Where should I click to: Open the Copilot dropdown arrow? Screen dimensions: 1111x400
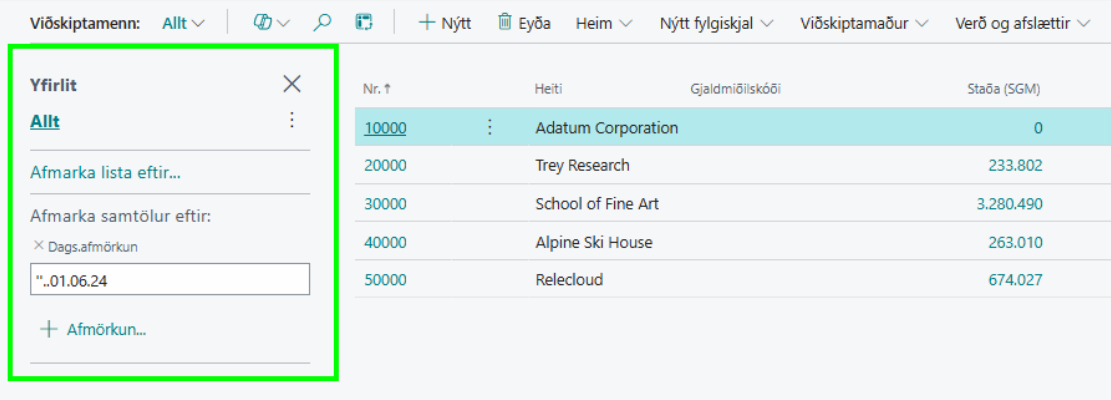coord(284,22)
